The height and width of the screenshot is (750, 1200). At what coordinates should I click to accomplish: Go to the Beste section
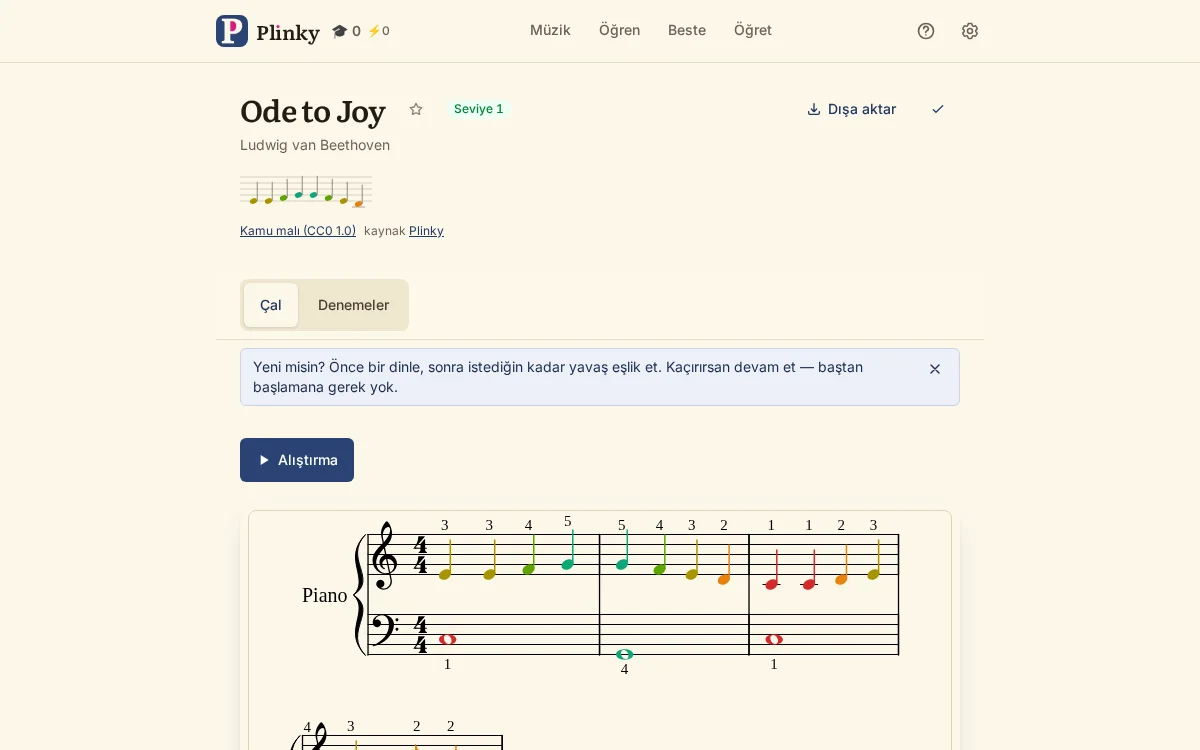(687, 30)
